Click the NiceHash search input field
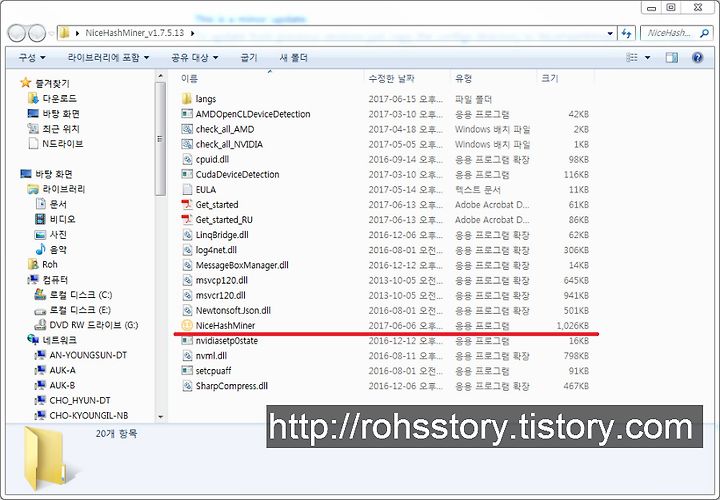The width and height of the screenshot is (720, 500). coord(668,33)
